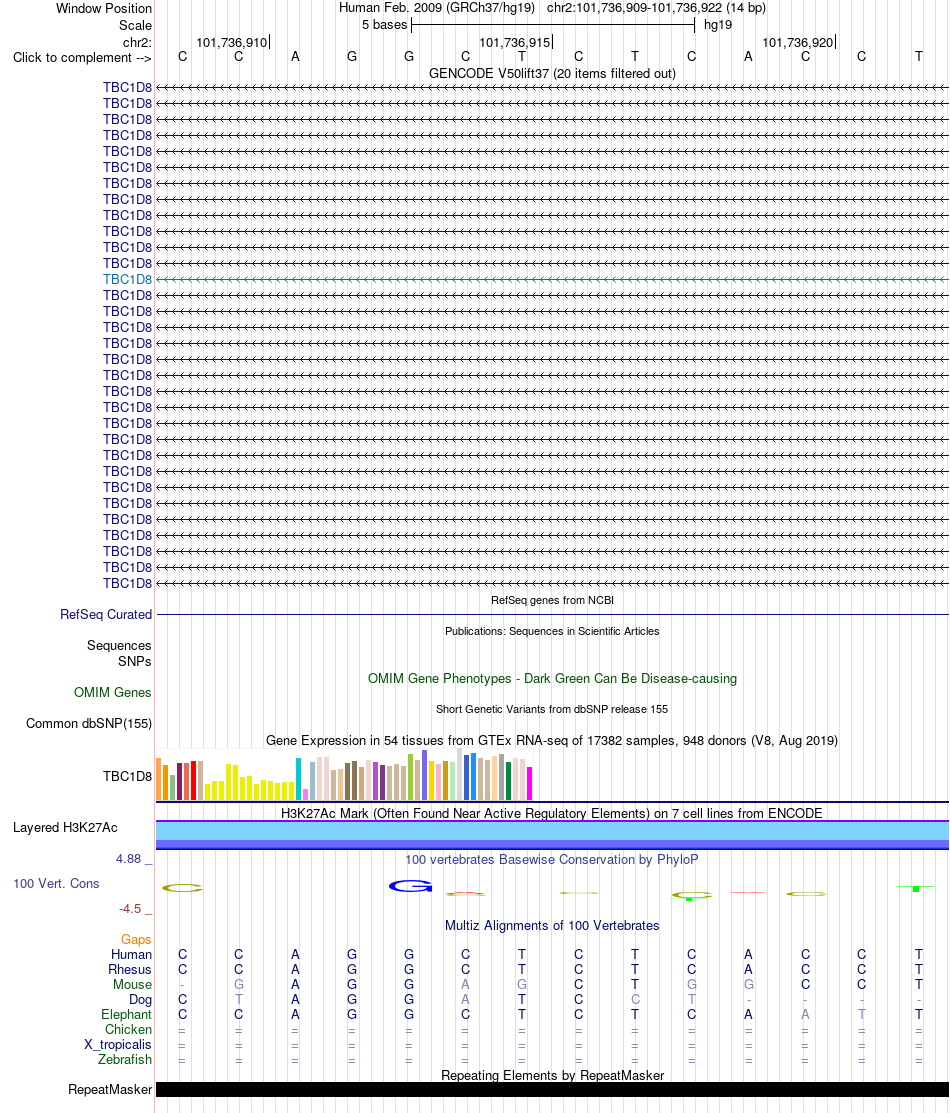Select the highlighted light-blue TBC1D8 transcript label
950x1113 pixels.
[x=127, y=279]
